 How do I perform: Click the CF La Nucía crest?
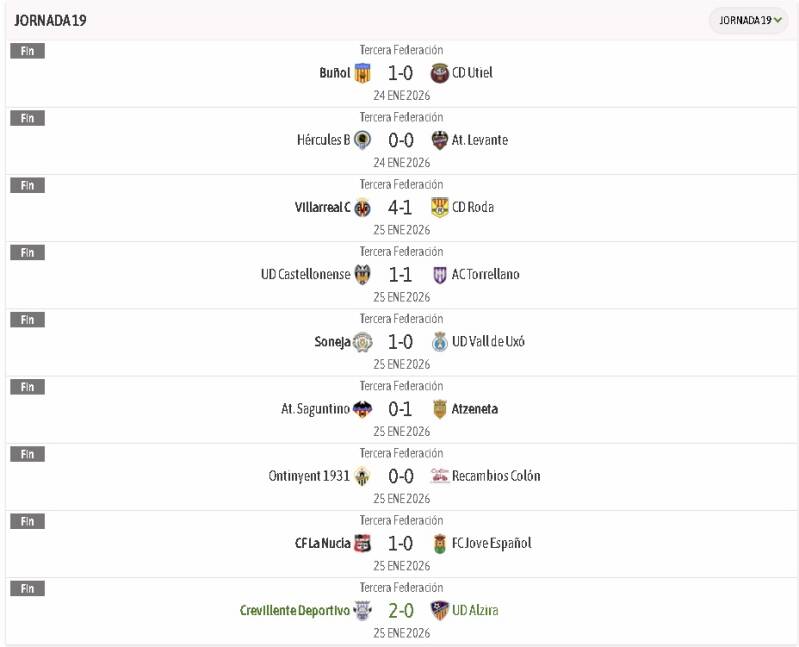[x=362, y=543]
